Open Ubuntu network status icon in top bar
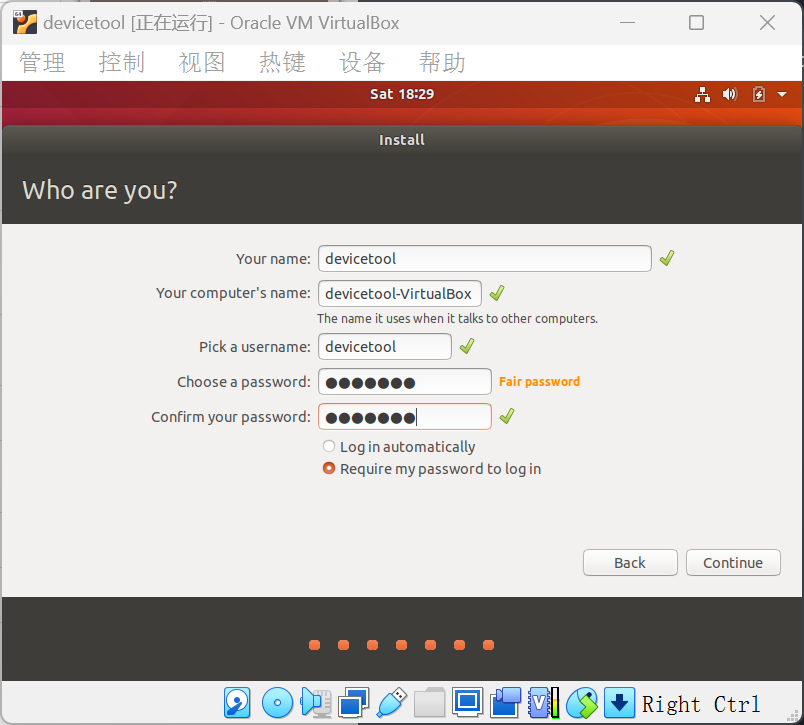Screen dimensions: 804x725 [702, 94]
